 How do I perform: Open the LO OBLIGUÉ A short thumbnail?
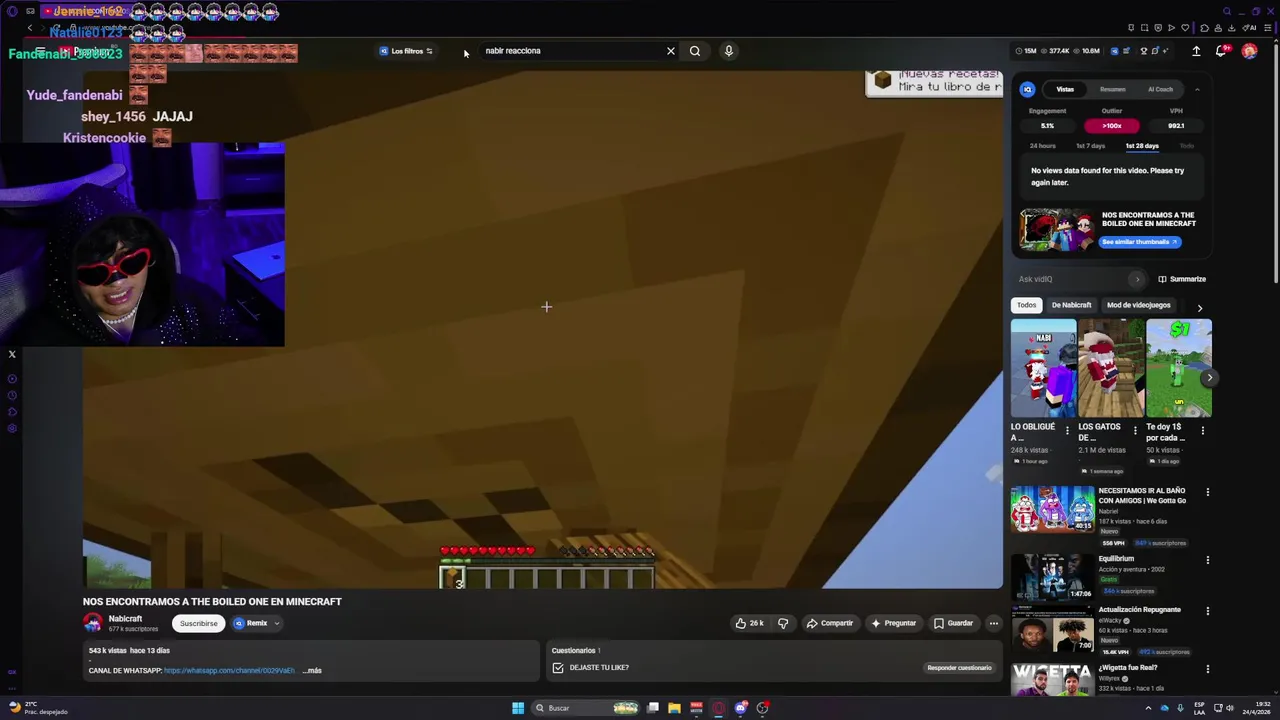tap(1043, 368)
